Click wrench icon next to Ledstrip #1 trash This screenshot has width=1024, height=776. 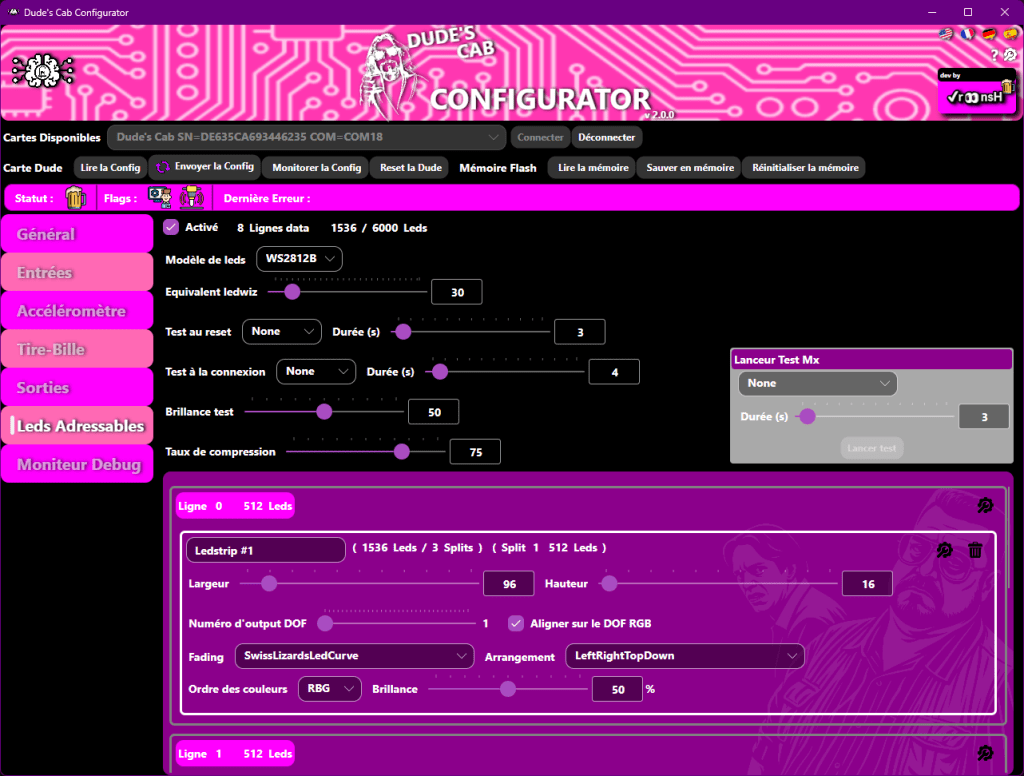tap(945, 550)
